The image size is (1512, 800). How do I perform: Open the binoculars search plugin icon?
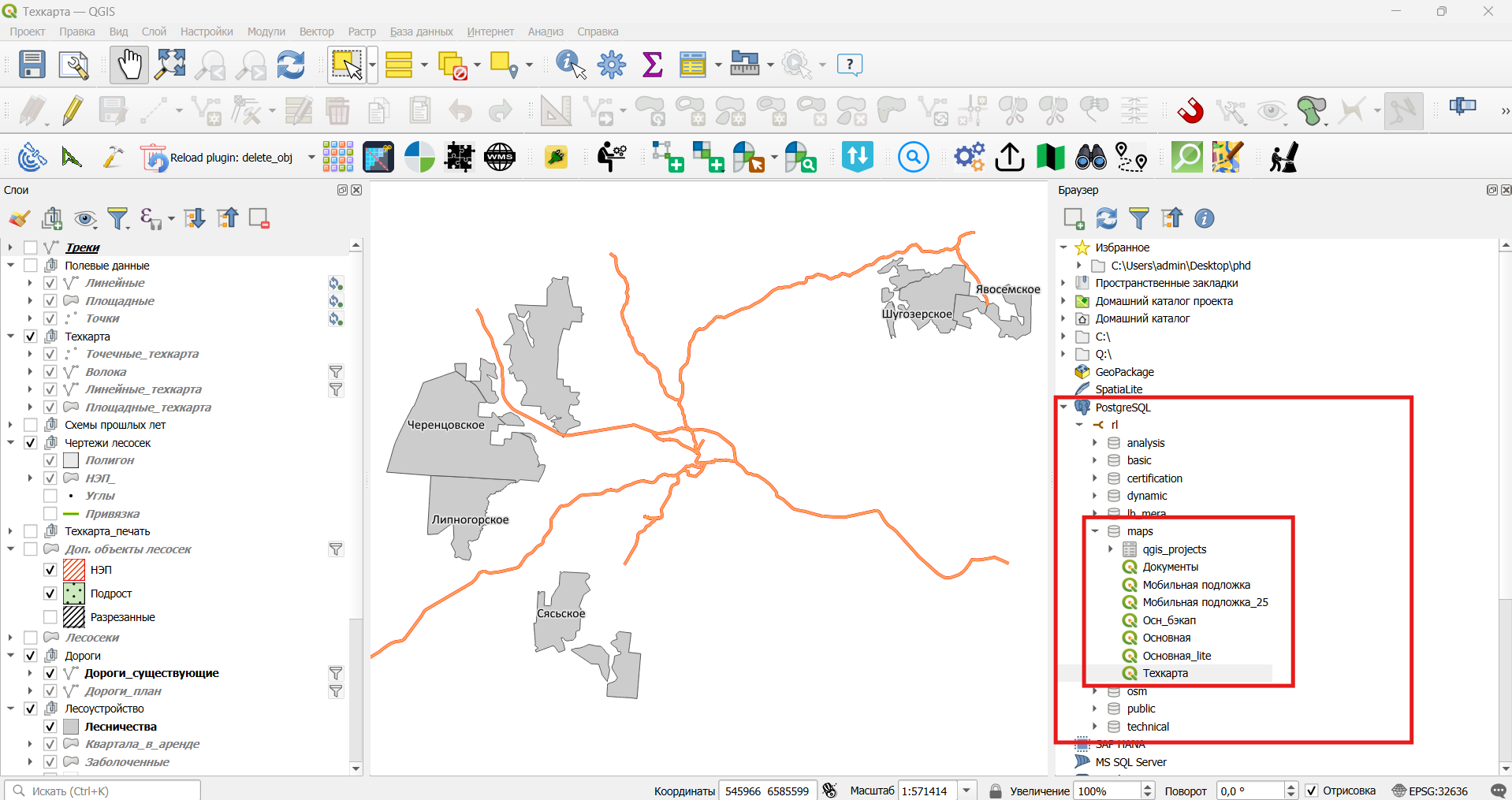click(x=1091, y=157)
